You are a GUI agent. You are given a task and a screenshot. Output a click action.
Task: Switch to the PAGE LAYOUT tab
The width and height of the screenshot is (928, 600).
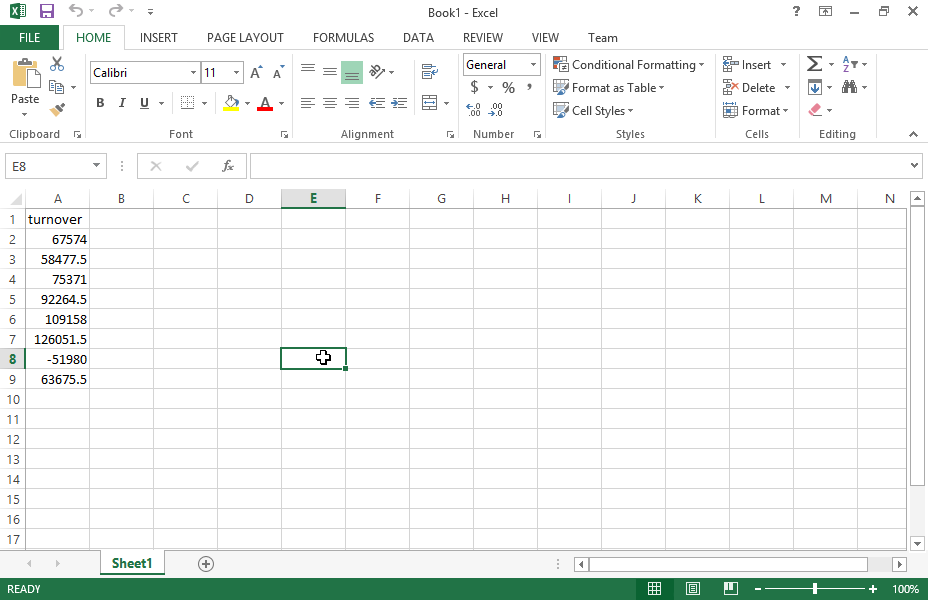click(245, 38)
